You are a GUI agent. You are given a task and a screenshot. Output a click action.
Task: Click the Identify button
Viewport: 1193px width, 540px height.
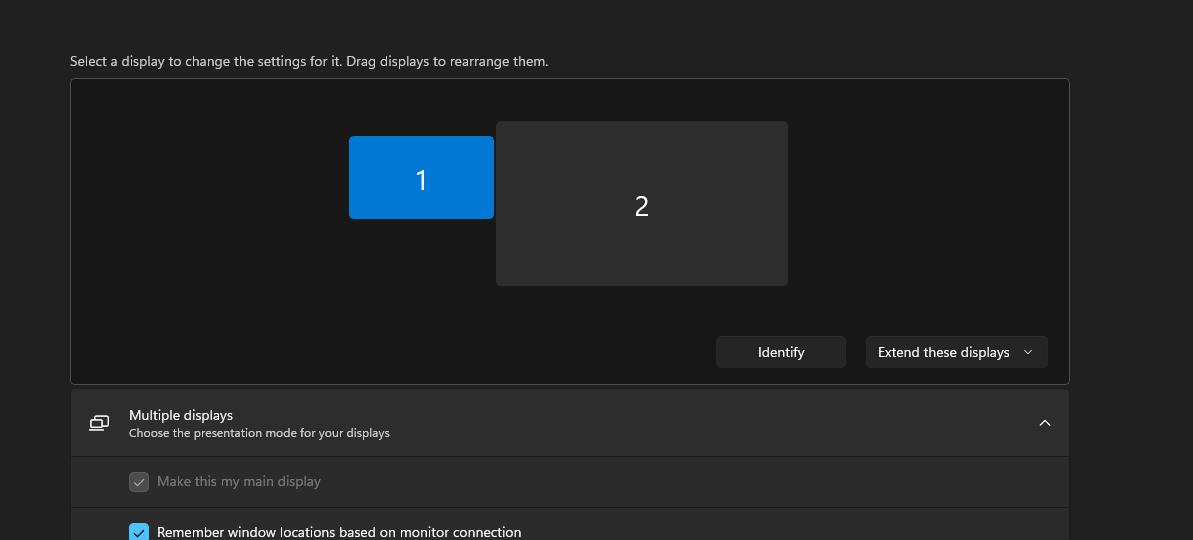[x=781, y=352]
